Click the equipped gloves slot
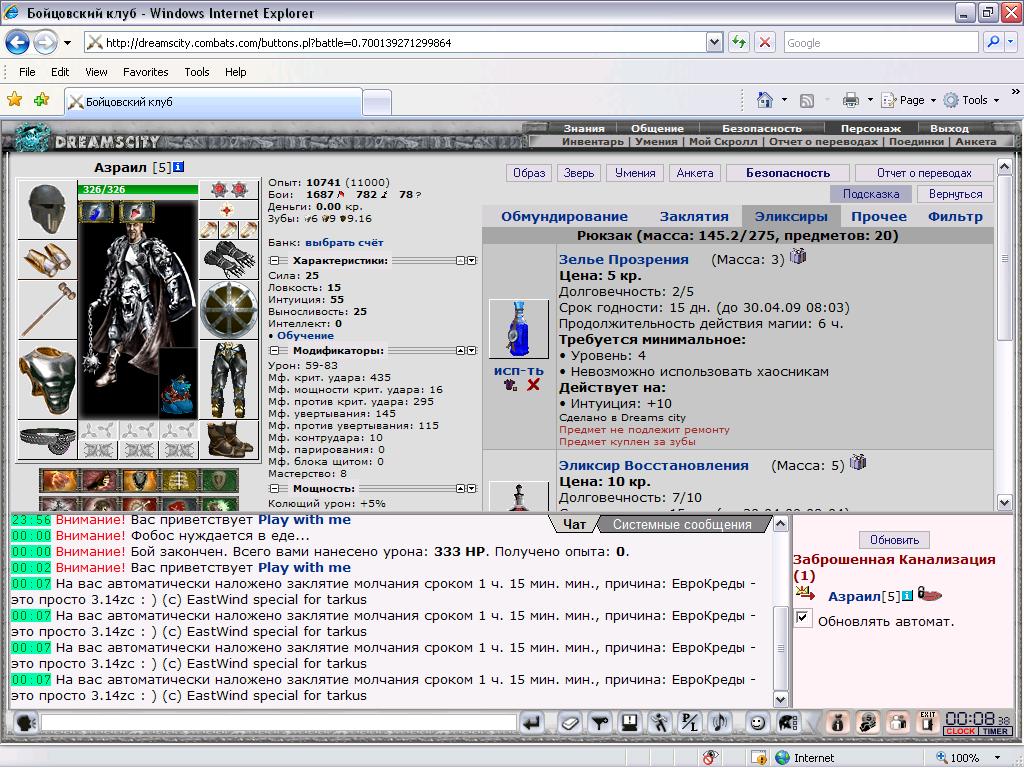The height and width of the screenshot is (768, 1024). pyautogui.click(x=229, y=259)
